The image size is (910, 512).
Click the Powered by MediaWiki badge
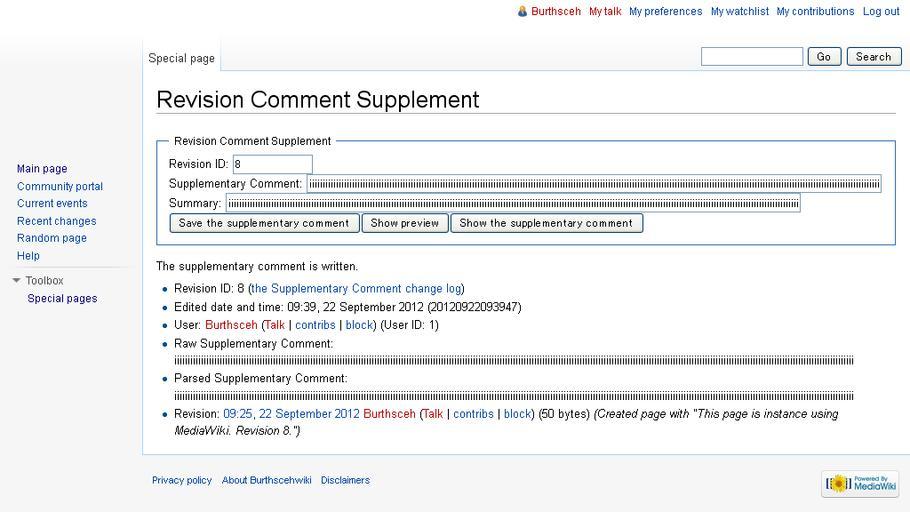coord(861,483)
